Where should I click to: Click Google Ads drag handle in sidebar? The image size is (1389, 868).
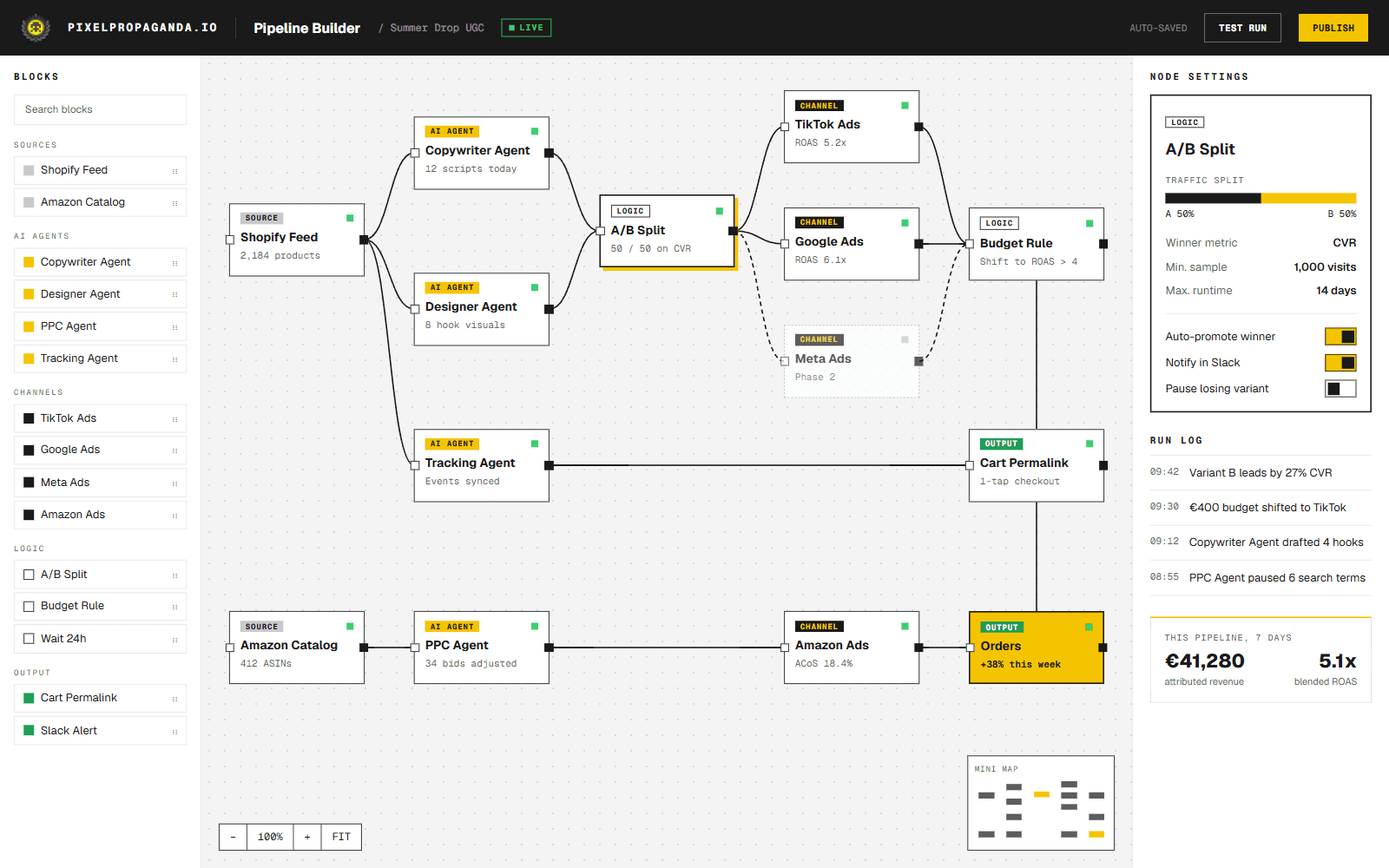[174, 450]
